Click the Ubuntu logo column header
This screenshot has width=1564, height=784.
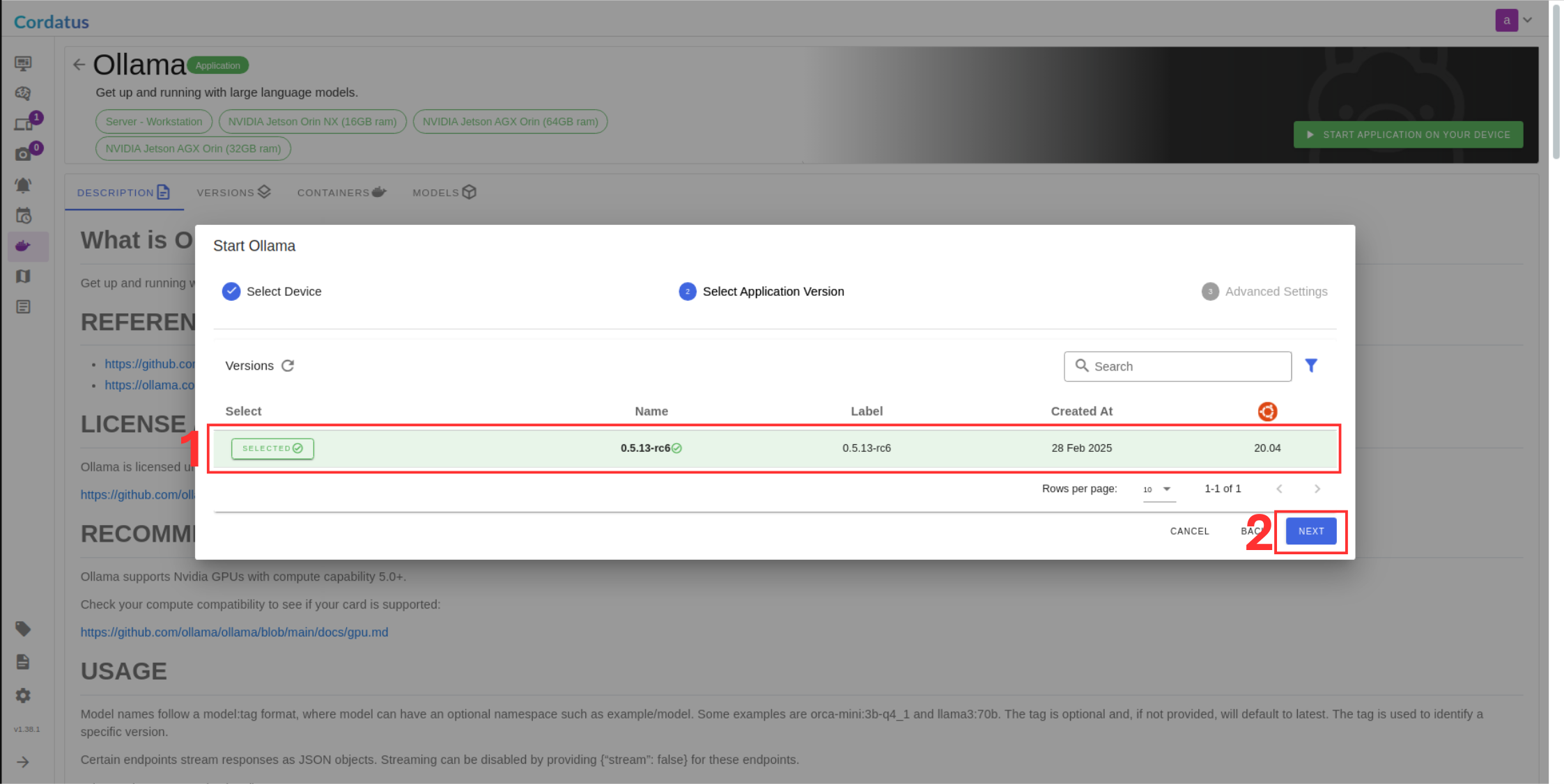click(x=1267, y=411)
